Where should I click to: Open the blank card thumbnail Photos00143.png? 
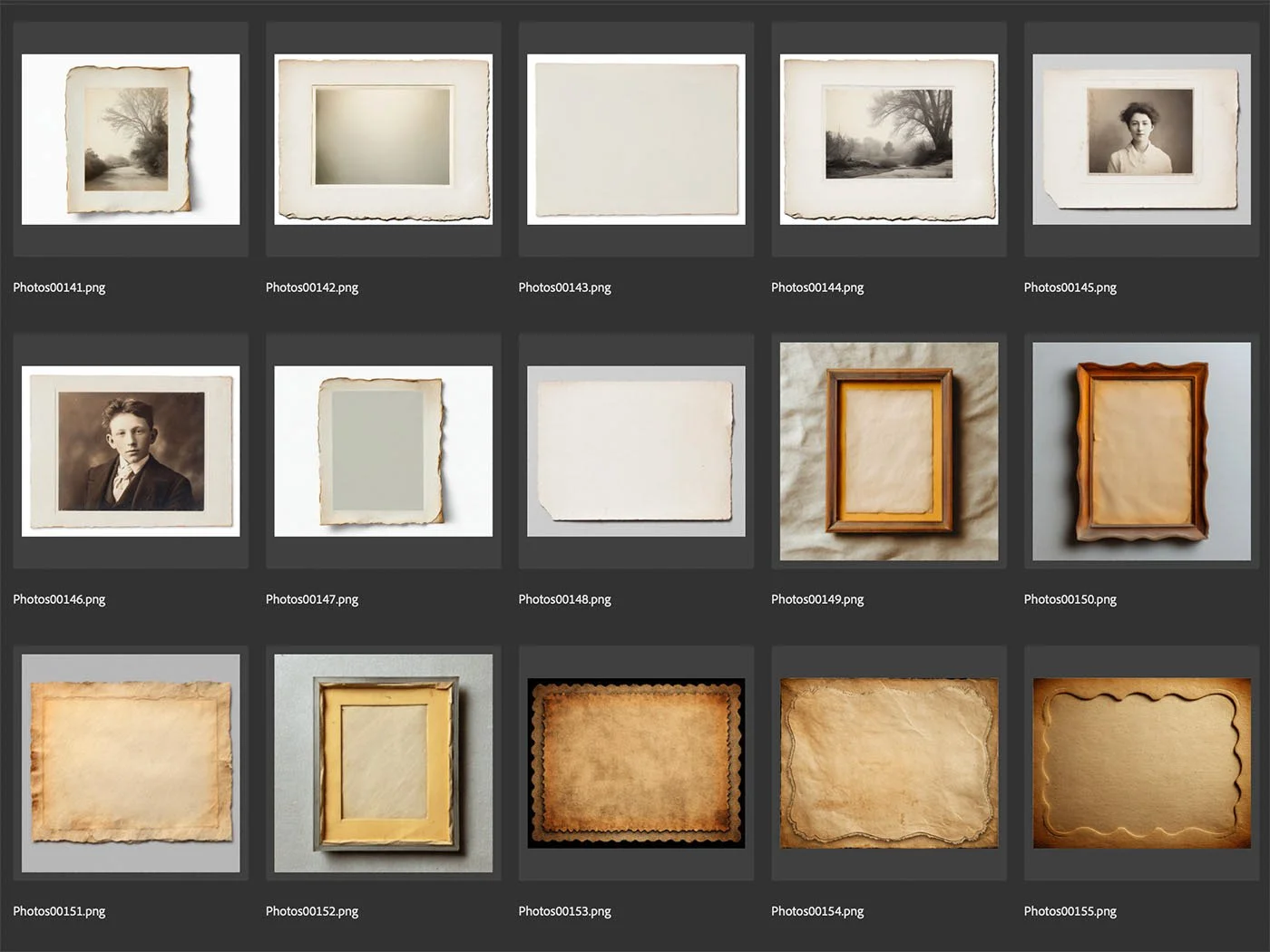click(x=636, y=140)
